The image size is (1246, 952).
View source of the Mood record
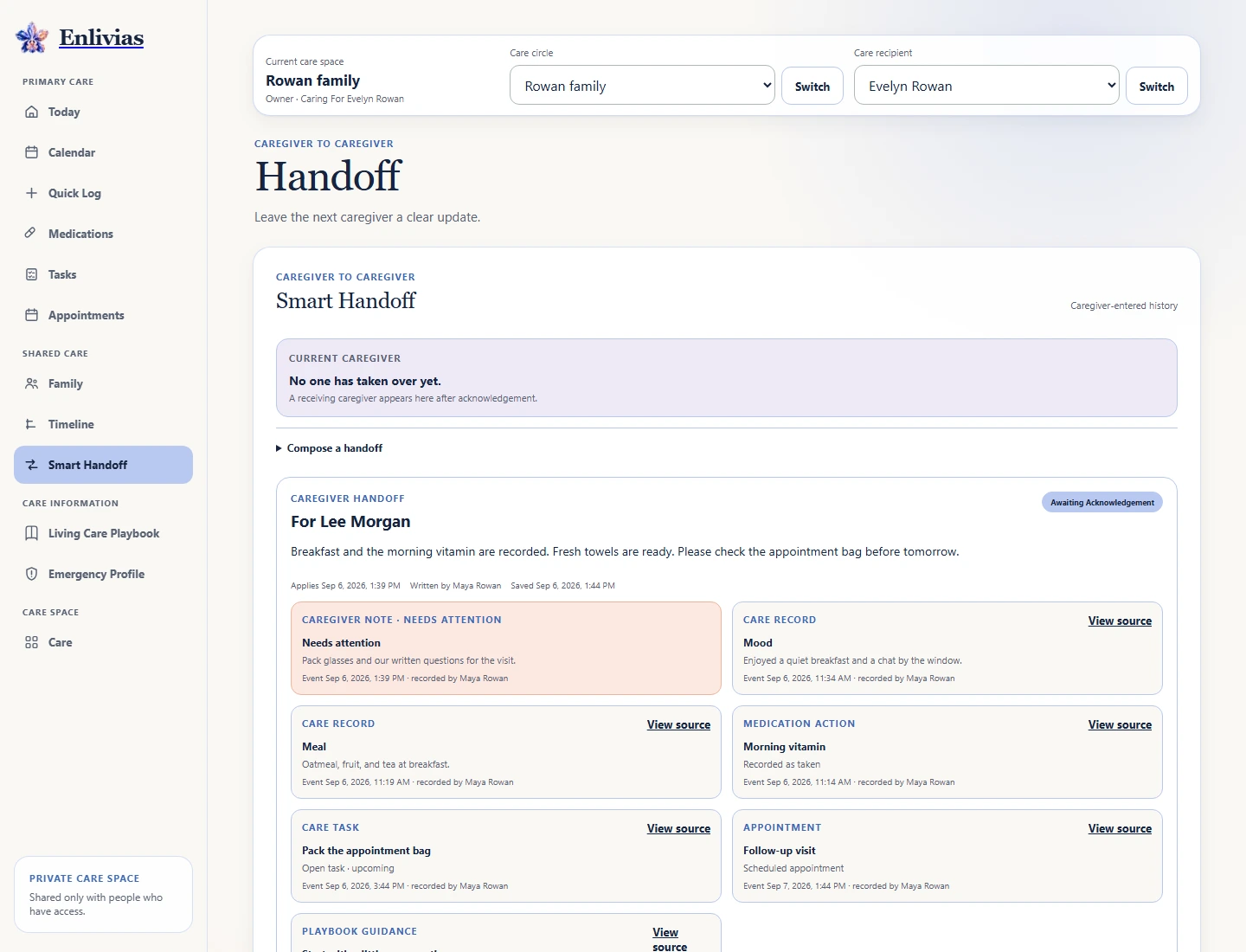pyautogui.click(x=1120, y=621)
